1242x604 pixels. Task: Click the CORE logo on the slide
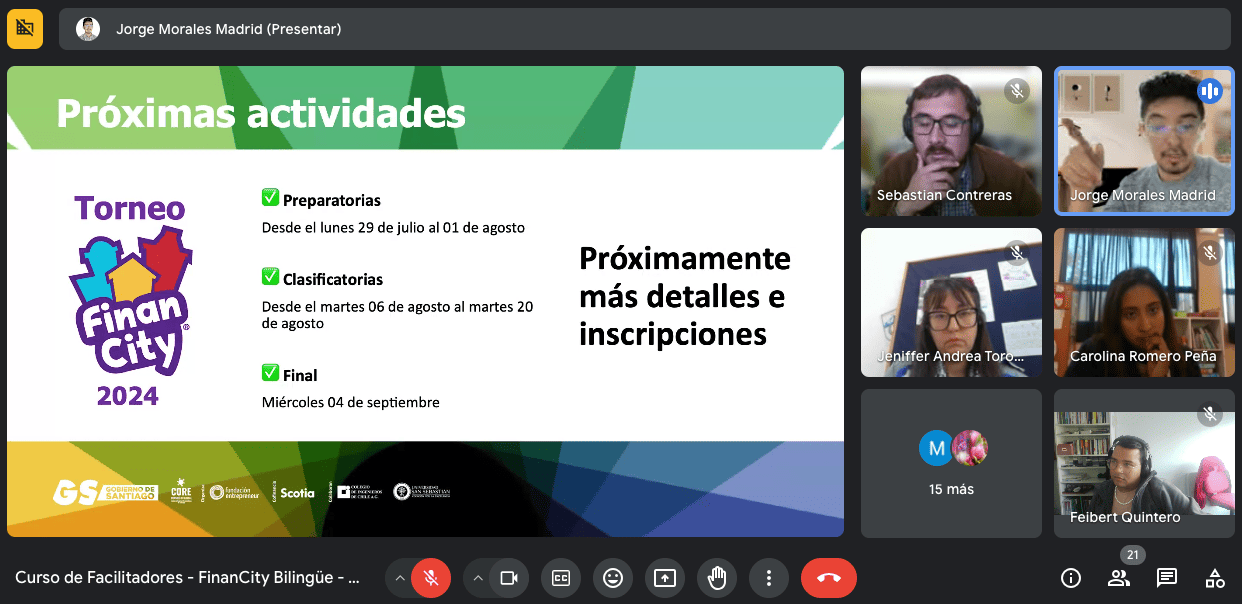pyautogui.click(x=181, y=491)
